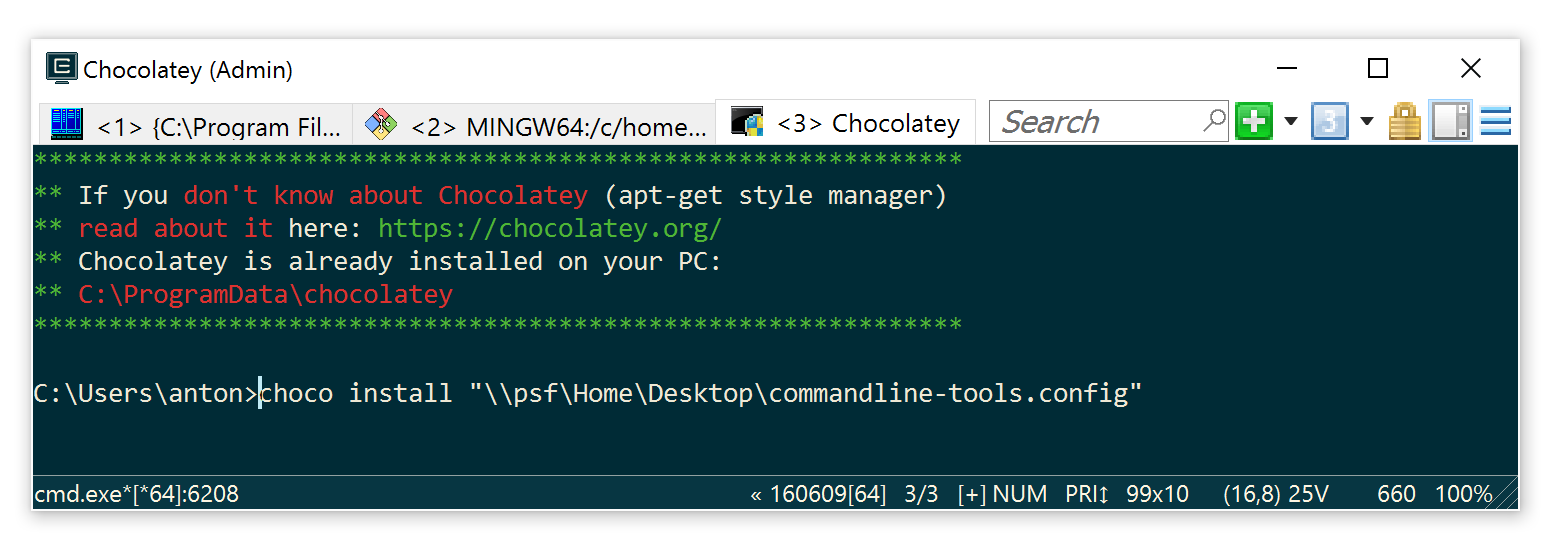The image size is (1564, 547).
Task: Click "Chocolatey is already installed" line
Action: click(400, 261)
